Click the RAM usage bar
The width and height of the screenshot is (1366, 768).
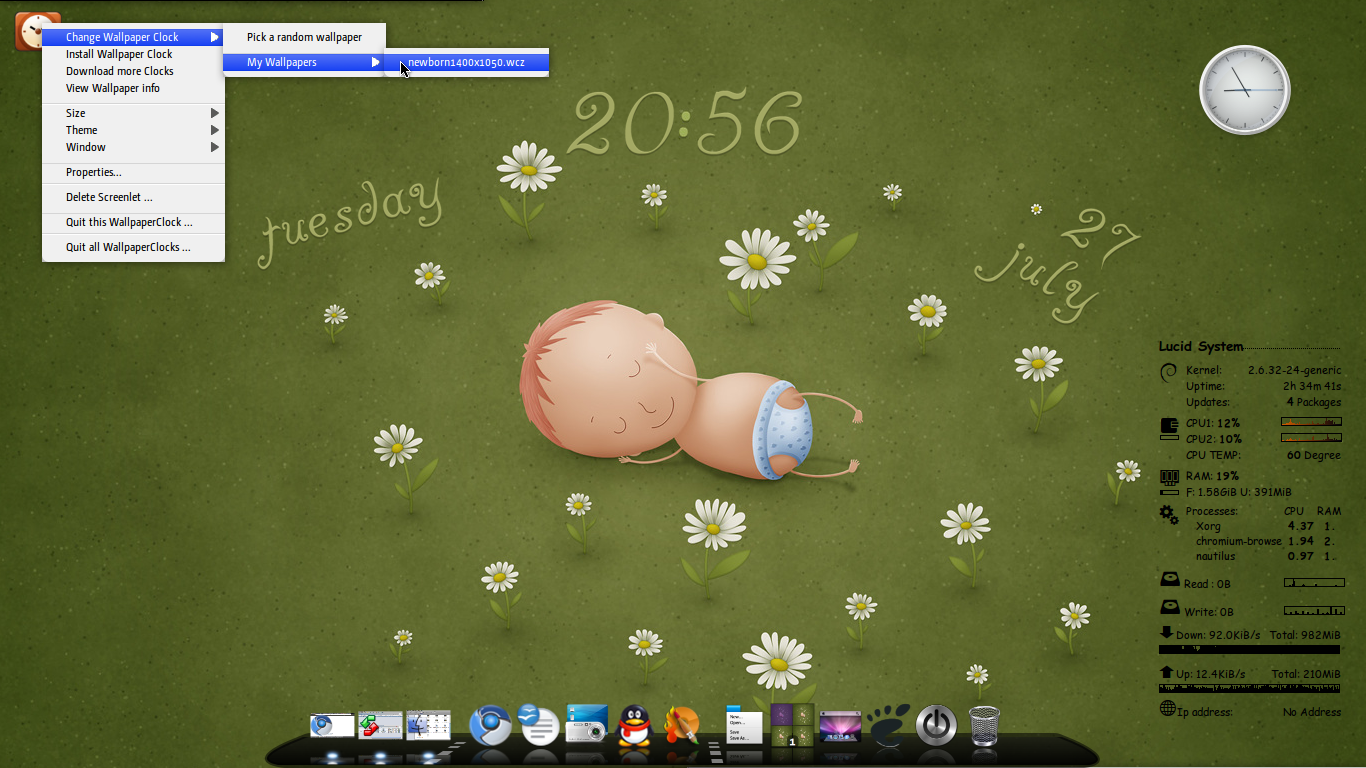pos(1169,492)
